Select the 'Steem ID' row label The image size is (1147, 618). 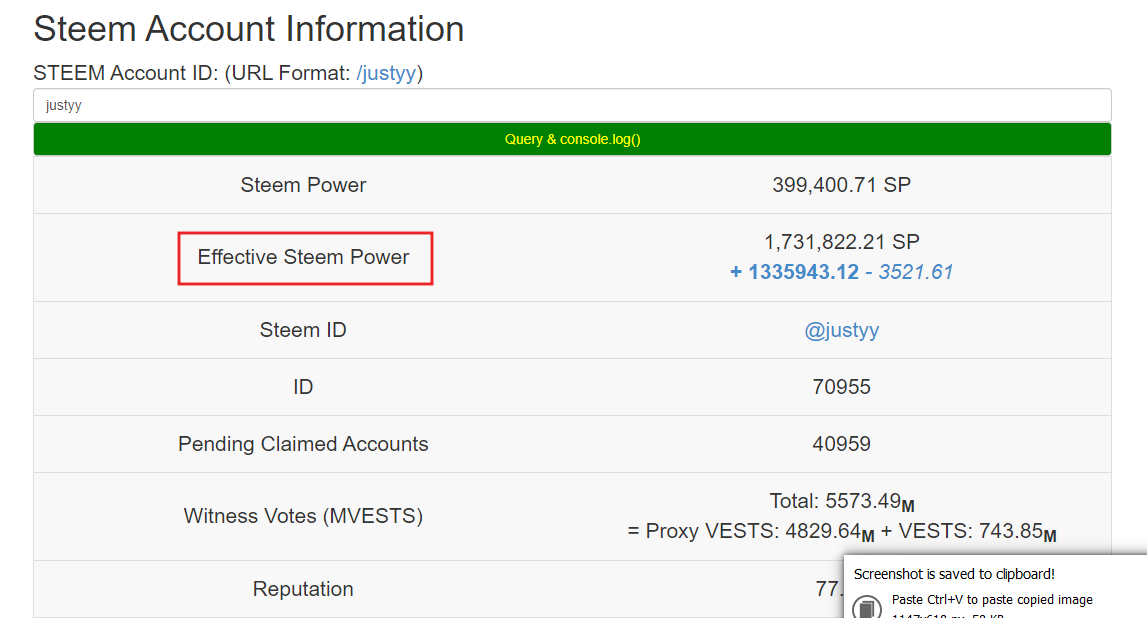pos(303,330)
